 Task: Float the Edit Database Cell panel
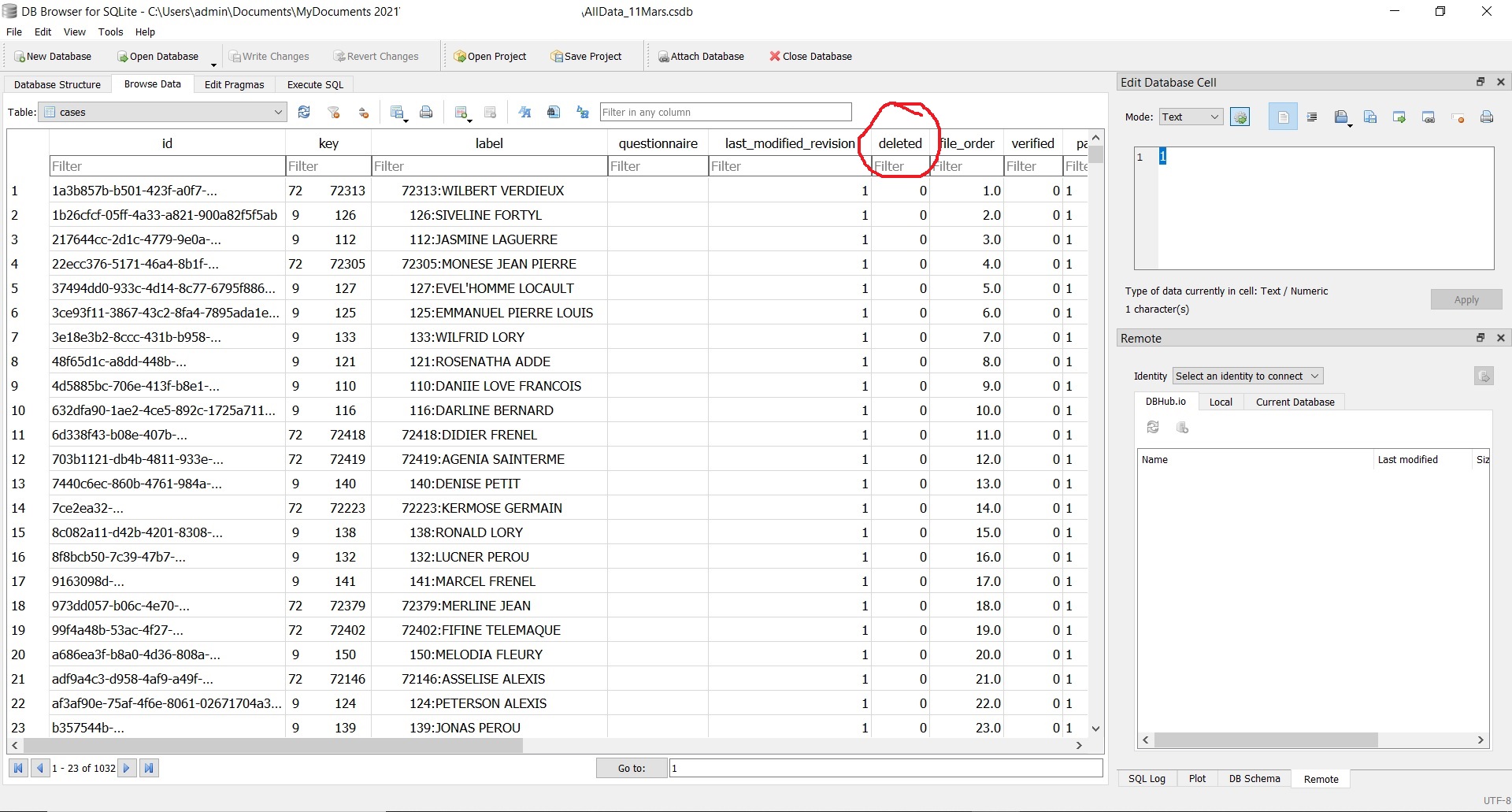click(x=1480, y=82)
